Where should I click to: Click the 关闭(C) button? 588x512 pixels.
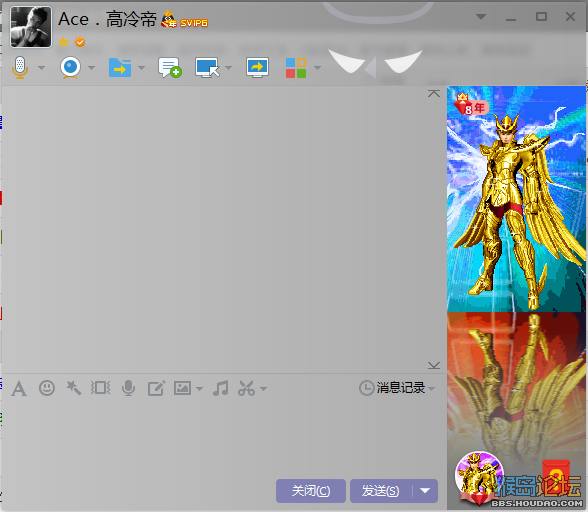click(x=311, y=491)
